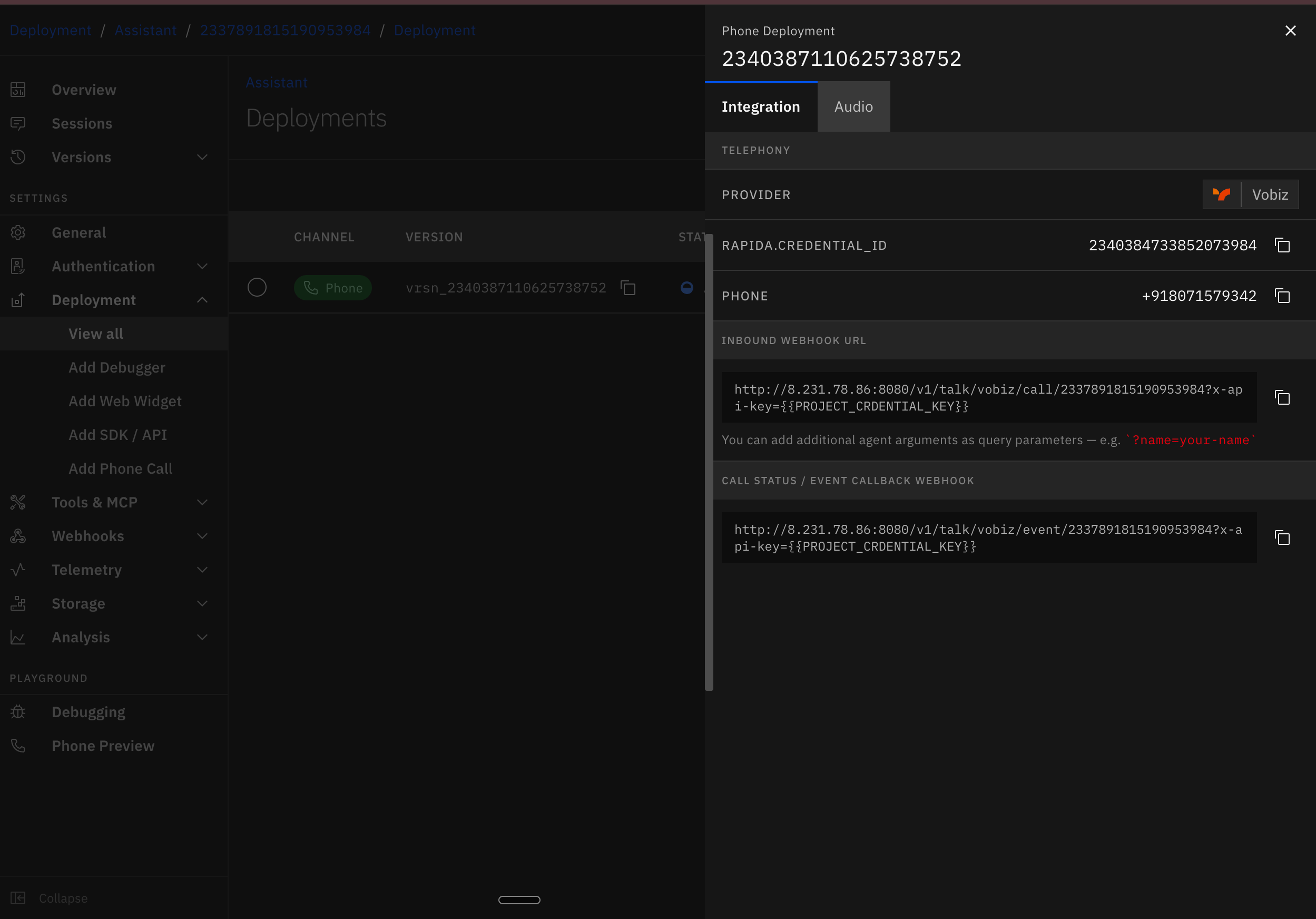
Task: Click the Versions history icon
Action: [18, 157]
